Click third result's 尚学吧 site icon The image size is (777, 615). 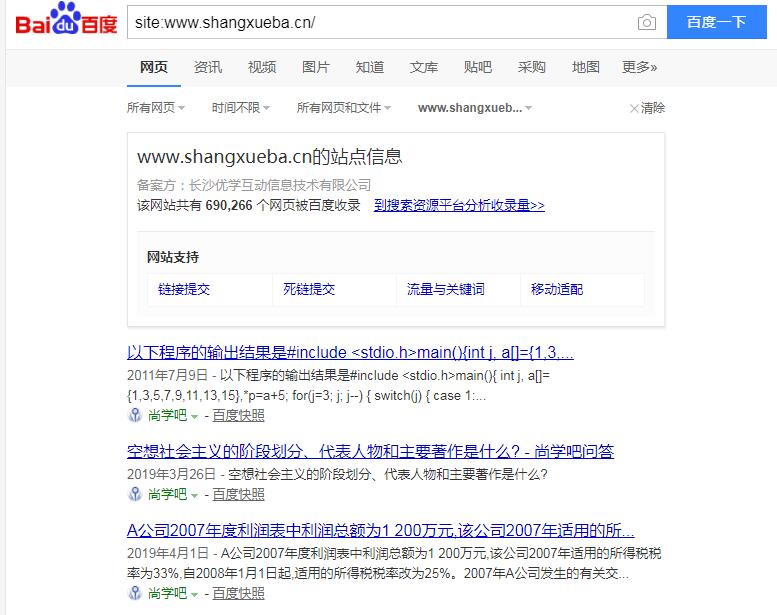pyautogui.click(x=135, y=593)
